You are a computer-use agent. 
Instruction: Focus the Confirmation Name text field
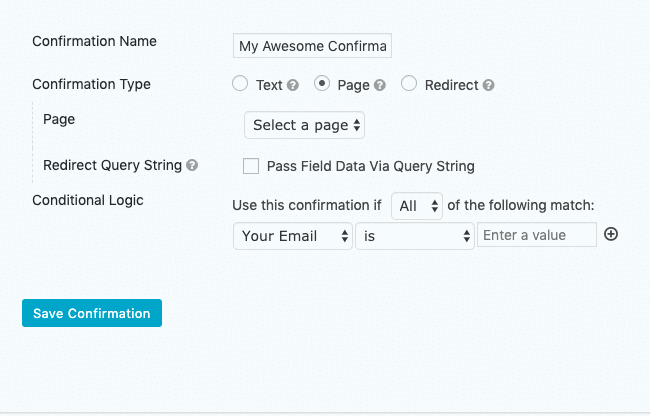coord(312,46)
